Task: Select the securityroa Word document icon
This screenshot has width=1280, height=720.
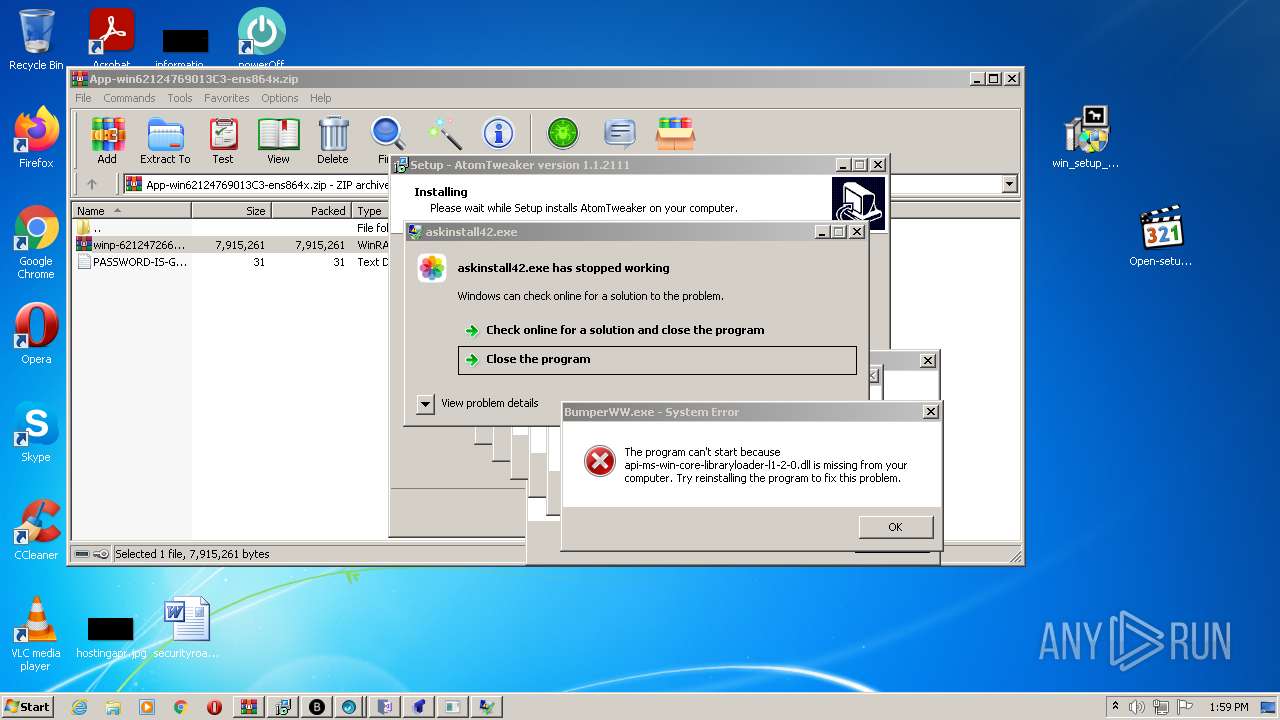Action: 187,627
